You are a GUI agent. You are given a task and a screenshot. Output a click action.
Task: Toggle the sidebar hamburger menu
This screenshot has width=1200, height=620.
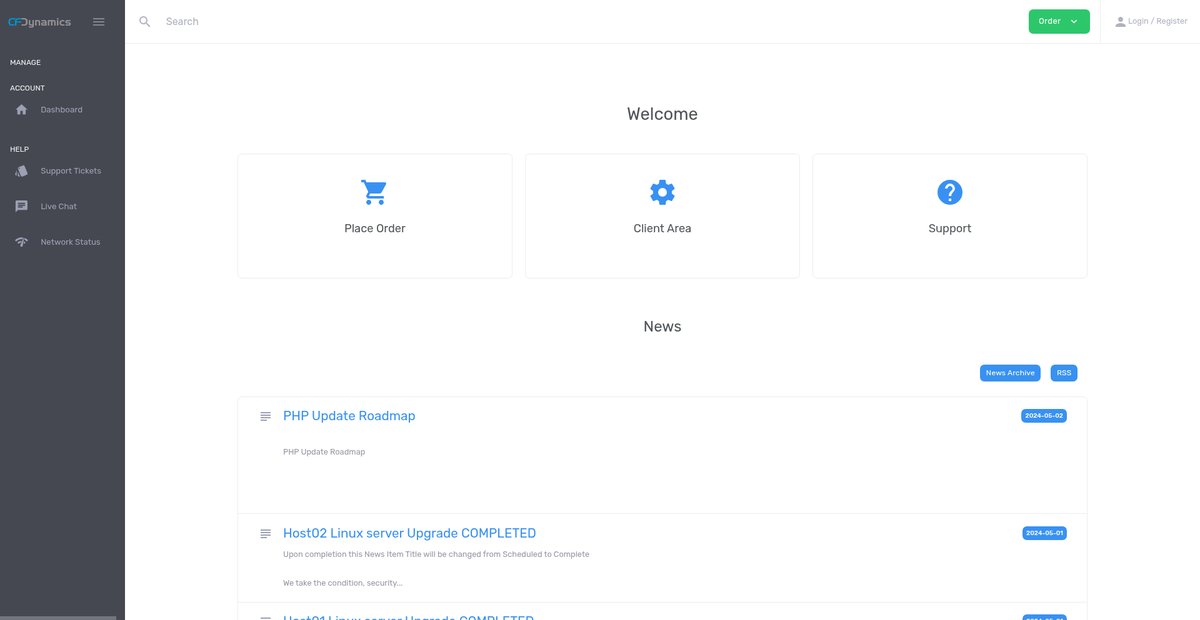[x=99, y=22]
